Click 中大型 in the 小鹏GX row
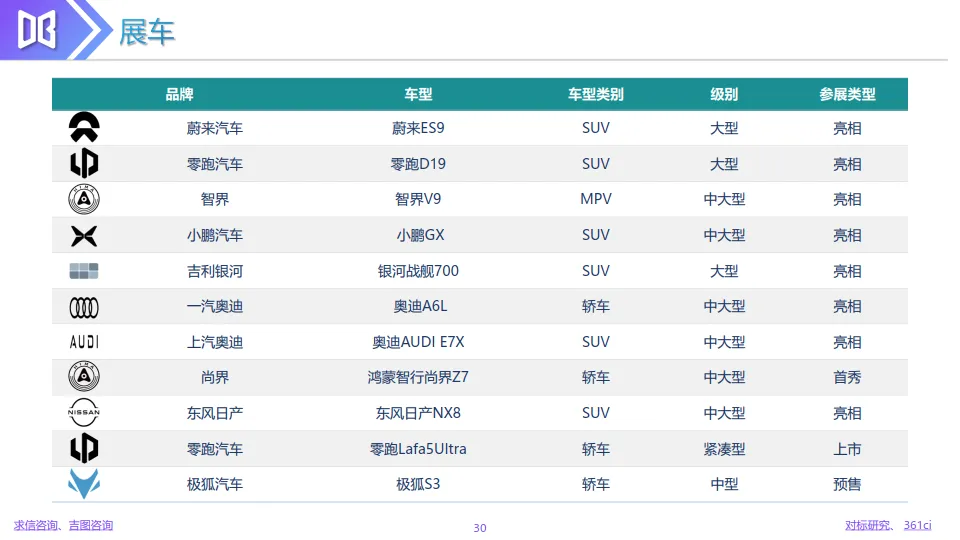The height and width of the screenshot is (540, 960). pos(724,235)
